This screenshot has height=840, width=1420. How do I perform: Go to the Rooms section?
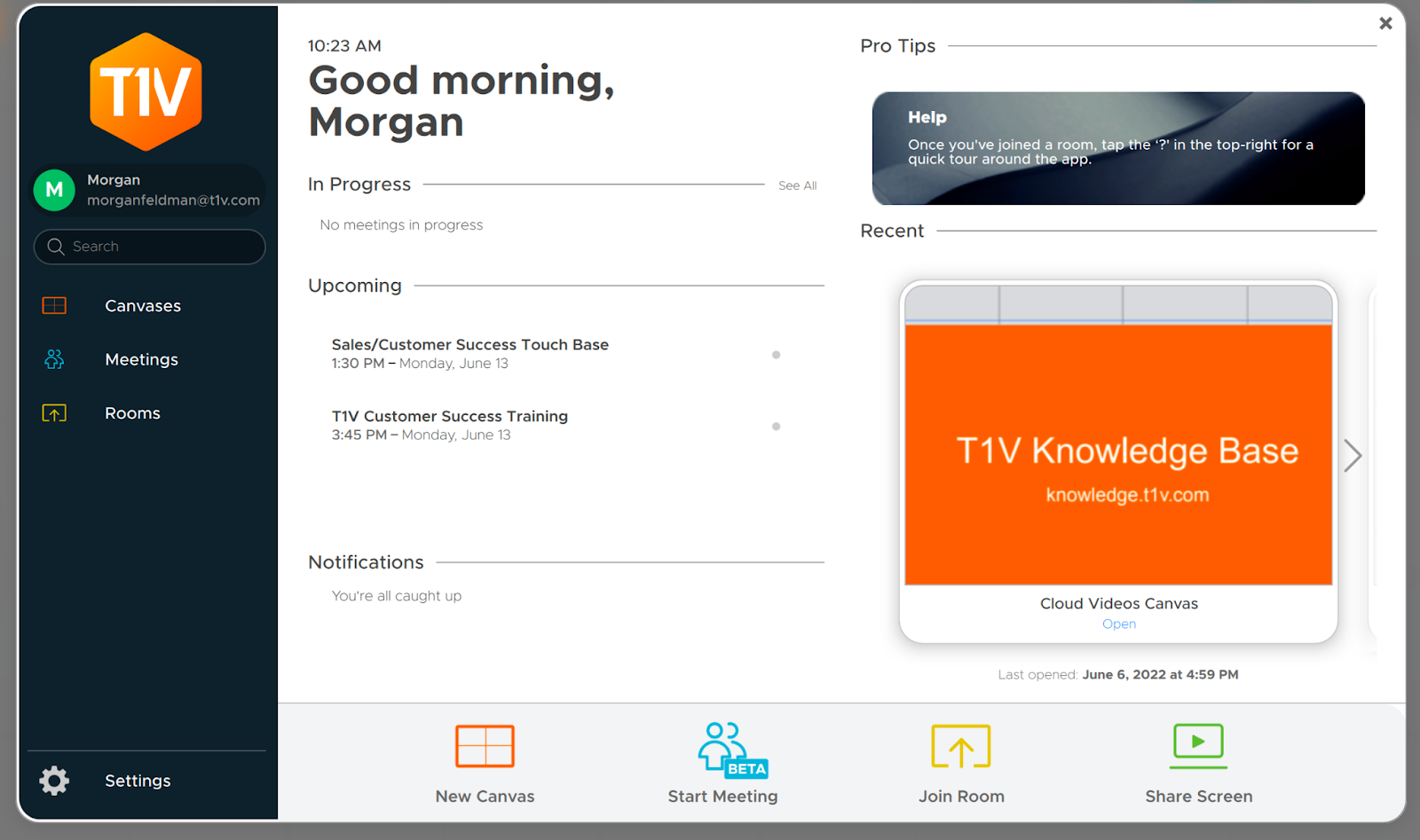point(132,413)
